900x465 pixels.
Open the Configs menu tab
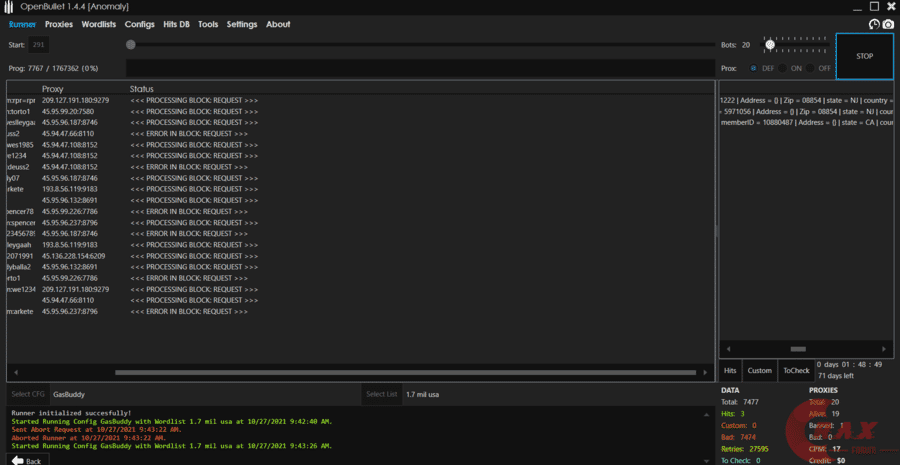coord(140,24)
